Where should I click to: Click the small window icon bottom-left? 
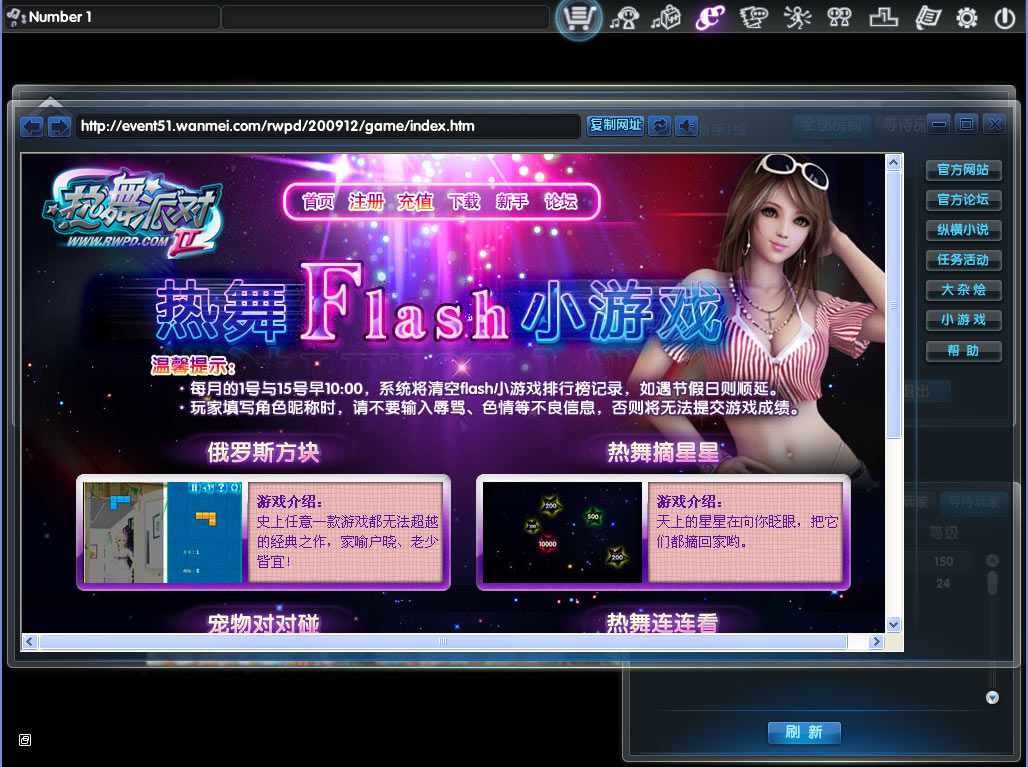(25, 740)
